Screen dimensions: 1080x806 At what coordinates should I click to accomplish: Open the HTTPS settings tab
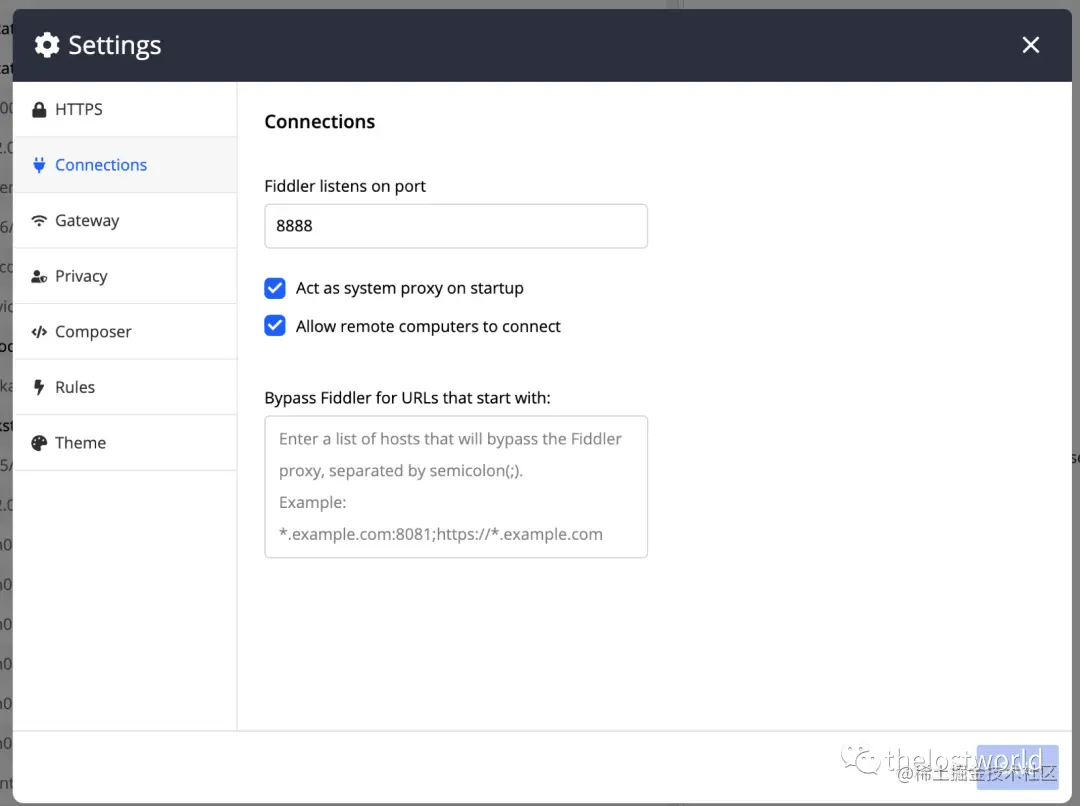point(79,110)
